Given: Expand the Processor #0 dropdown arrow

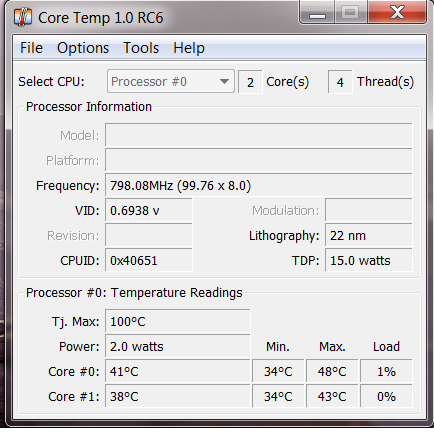Looking at the screenshot, I should [224, 82].
